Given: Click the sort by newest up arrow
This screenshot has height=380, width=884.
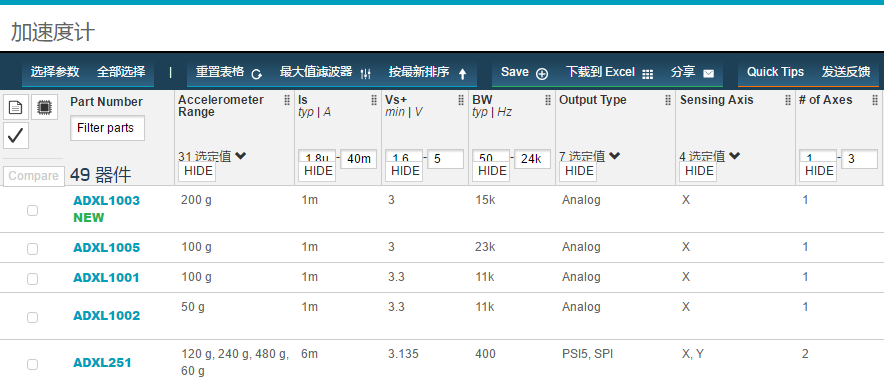Looking at the screenshot, I should click(462, 74).
